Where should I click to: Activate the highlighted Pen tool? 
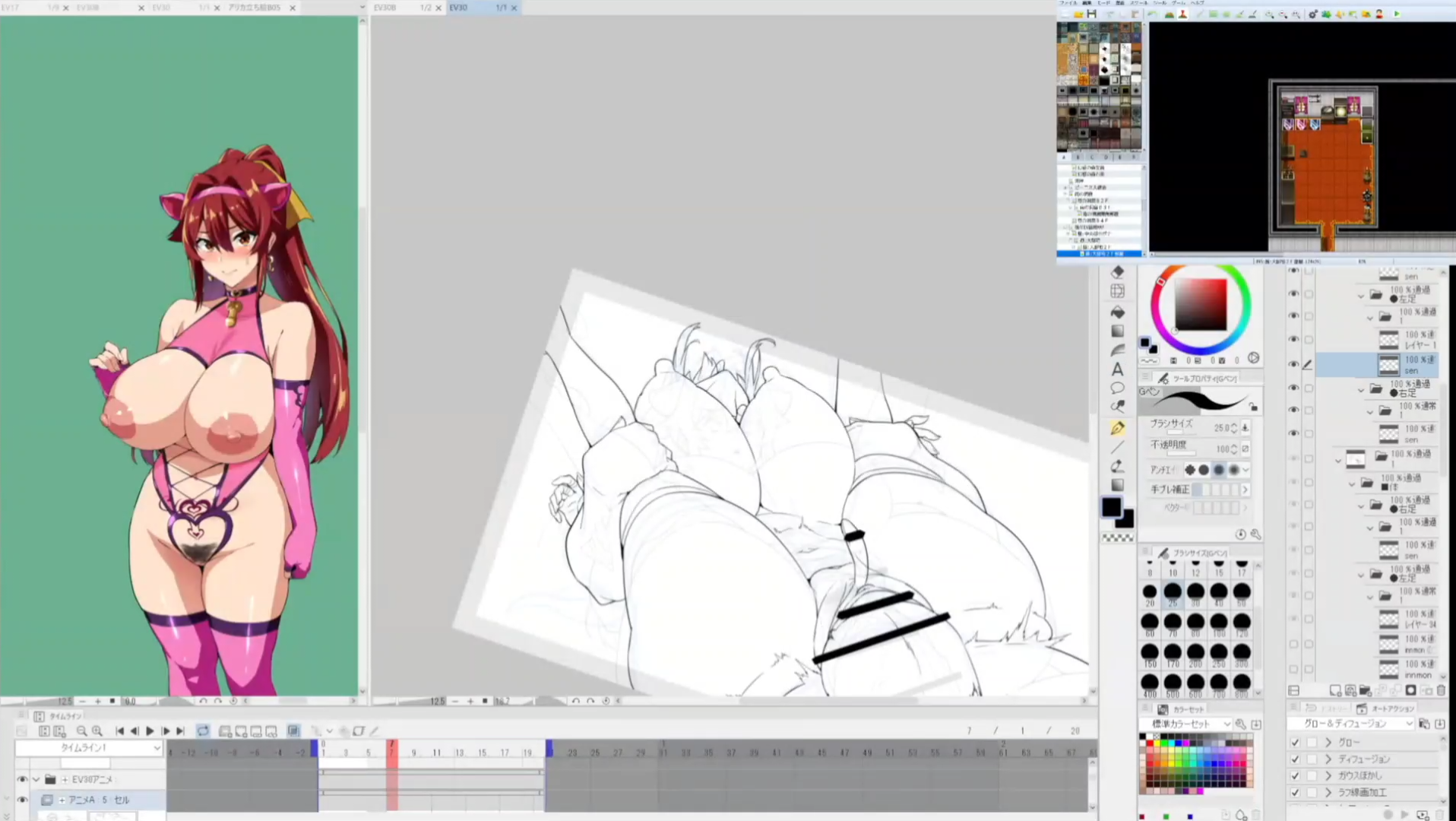tap(1117, 429)
